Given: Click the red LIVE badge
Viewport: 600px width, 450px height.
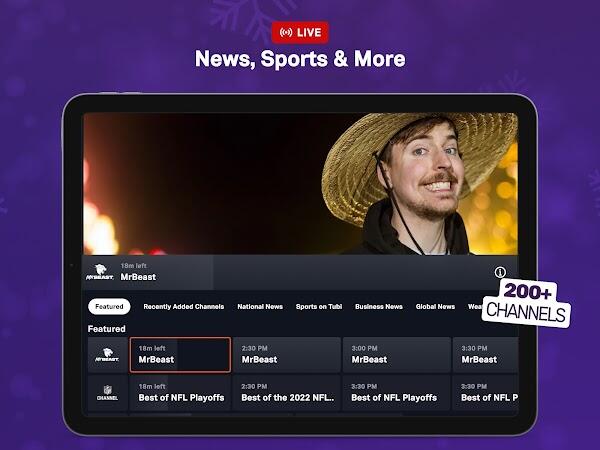Looking at the screenshot, I should pyautogui.click(x=300, y=33).
